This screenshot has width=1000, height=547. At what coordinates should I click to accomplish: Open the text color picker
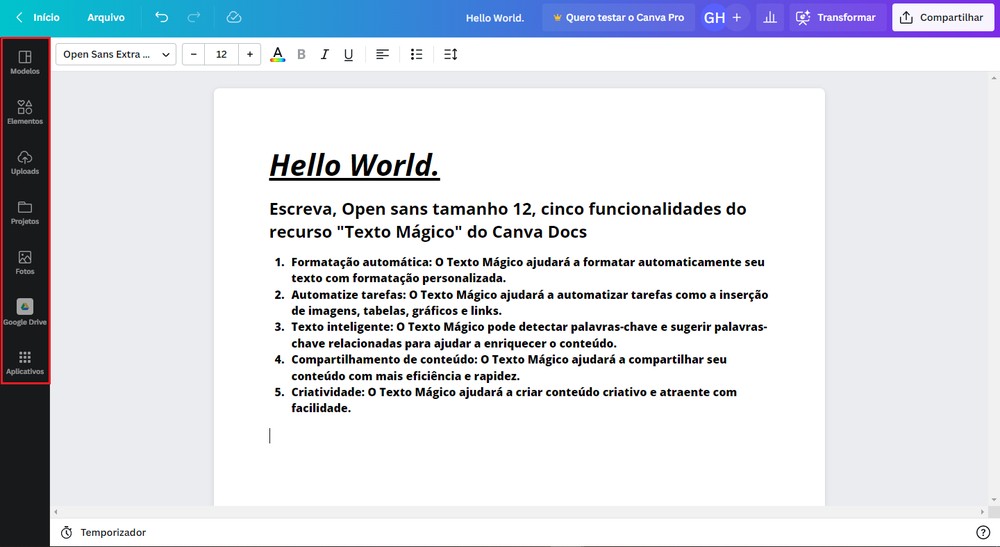pos(277,54)
